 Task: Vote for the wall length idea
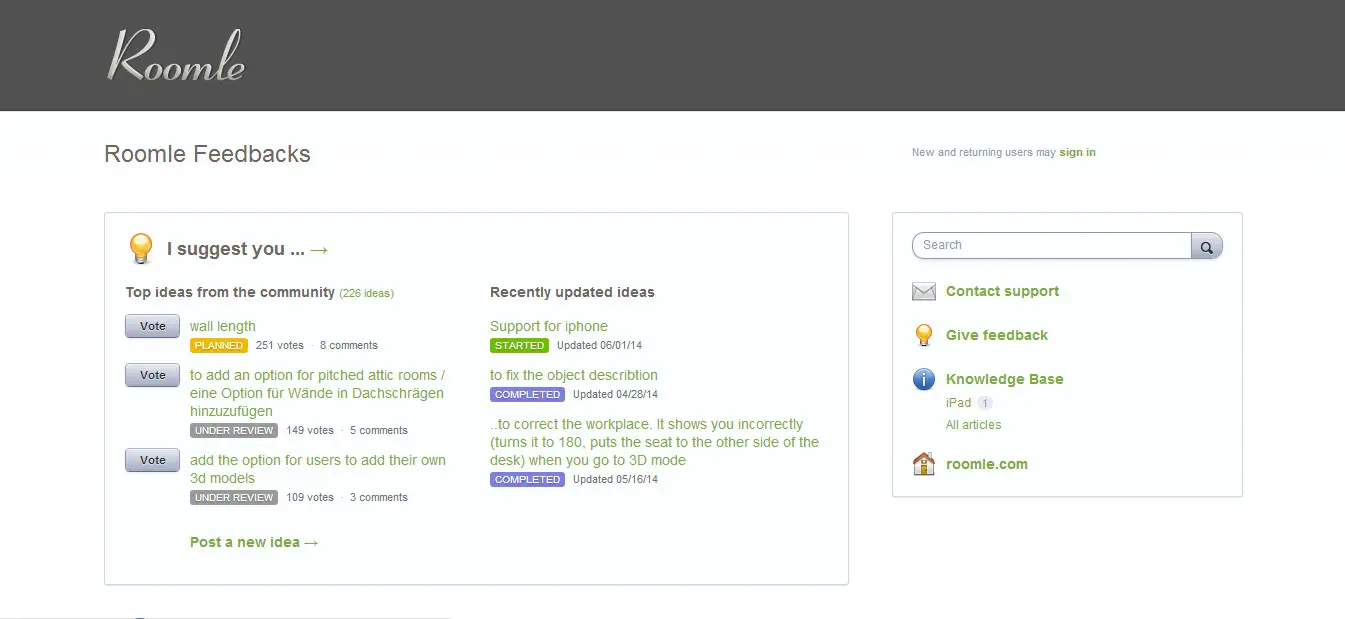pyautogui.click(x=152, y=326)
